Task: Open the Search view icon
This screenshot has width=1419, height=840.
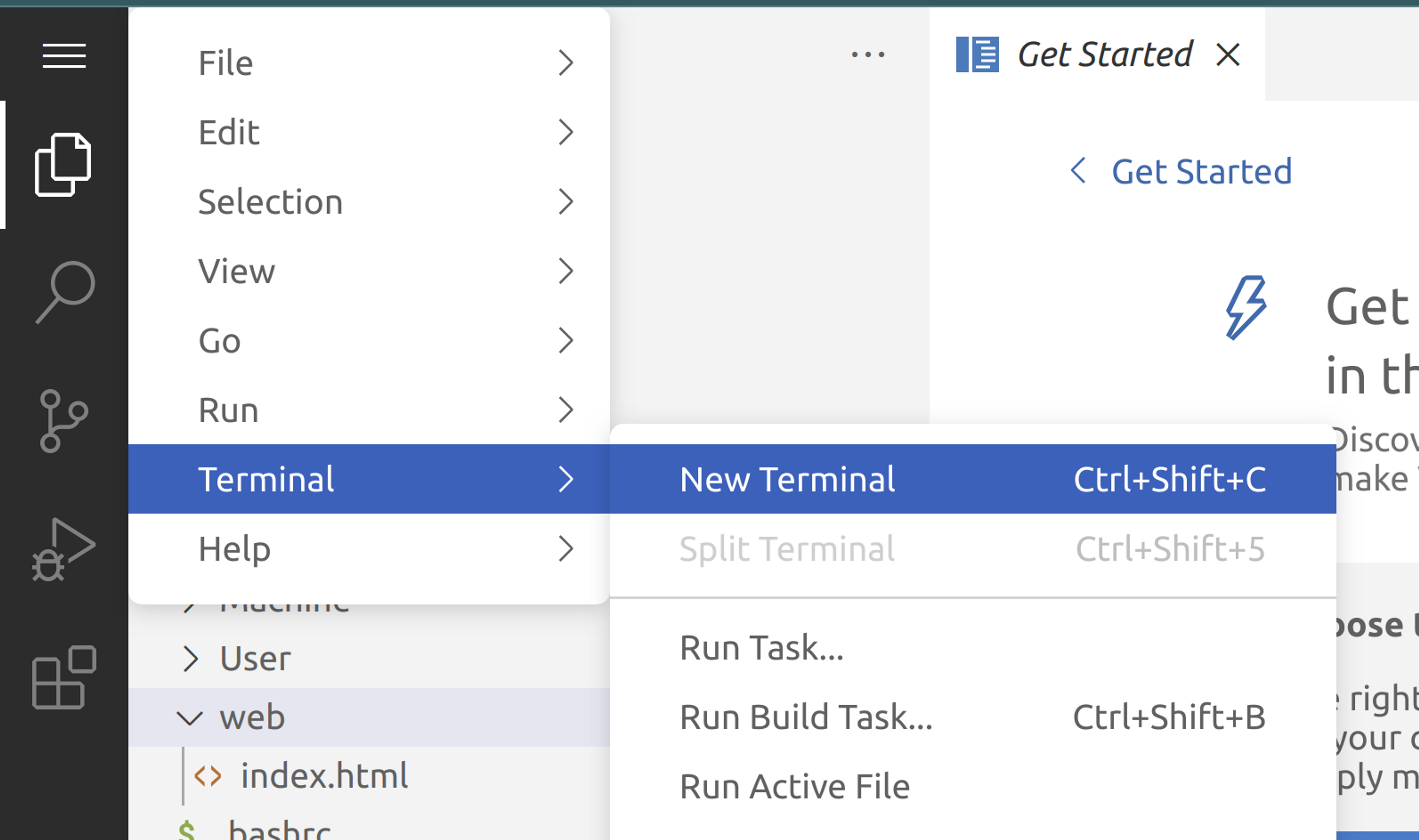Action: pos(65,292)
